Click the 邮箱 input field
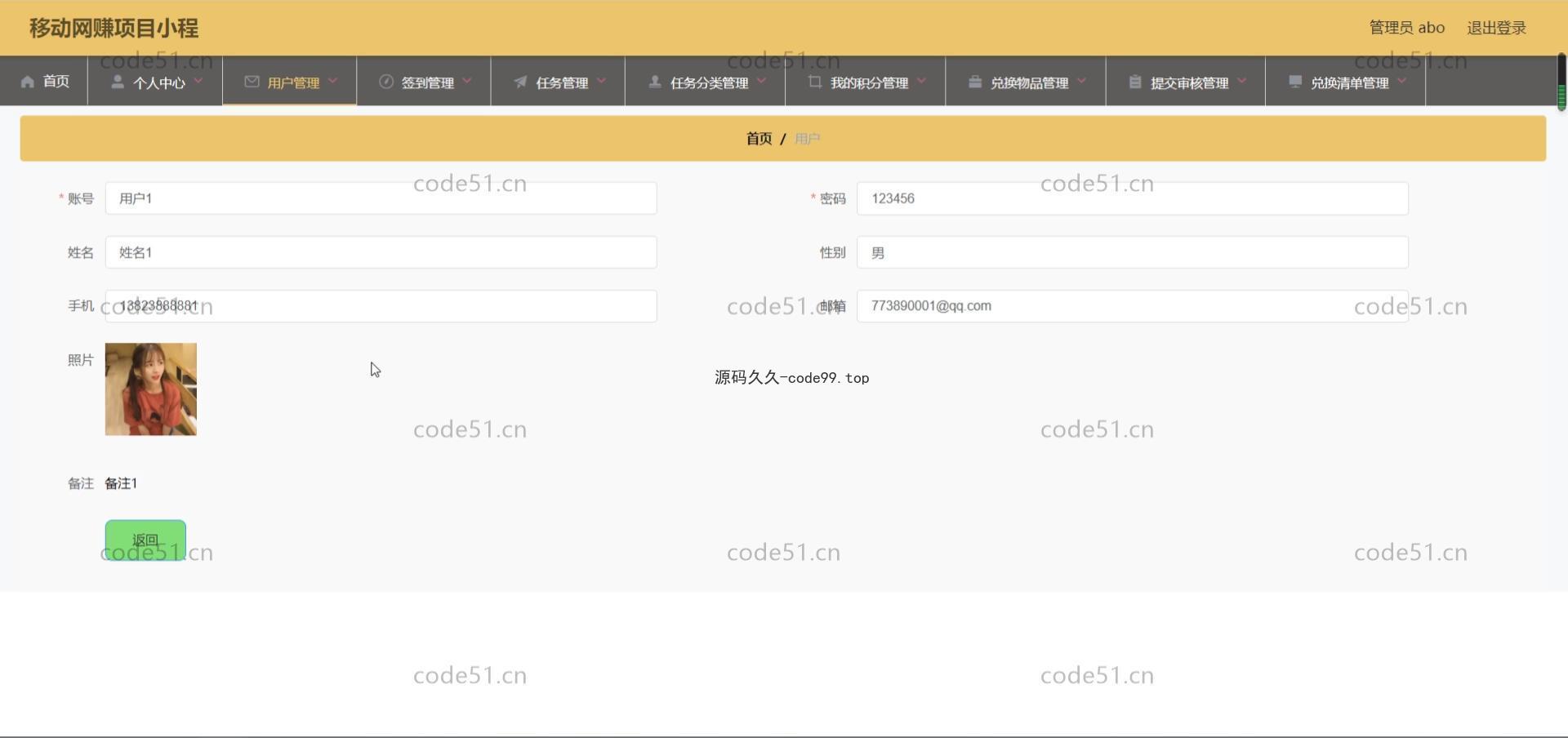This screenshot has width=1568, height=738. click(1133, 306)
